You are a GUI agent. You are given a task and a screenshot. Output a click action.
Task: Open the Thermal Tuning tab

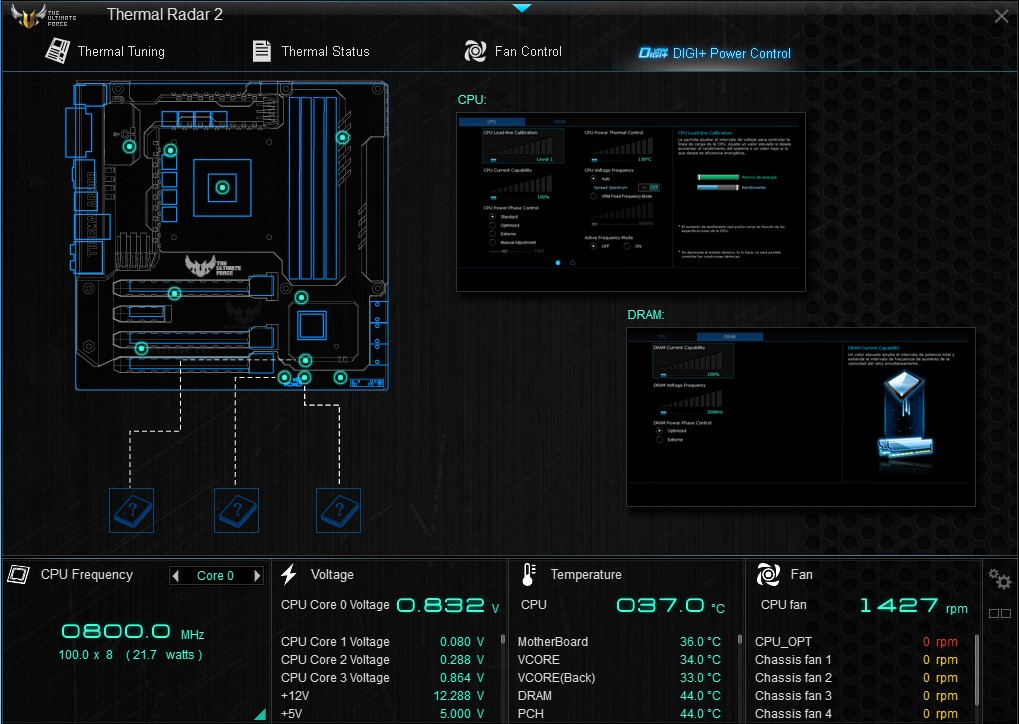tap(105, 51)
